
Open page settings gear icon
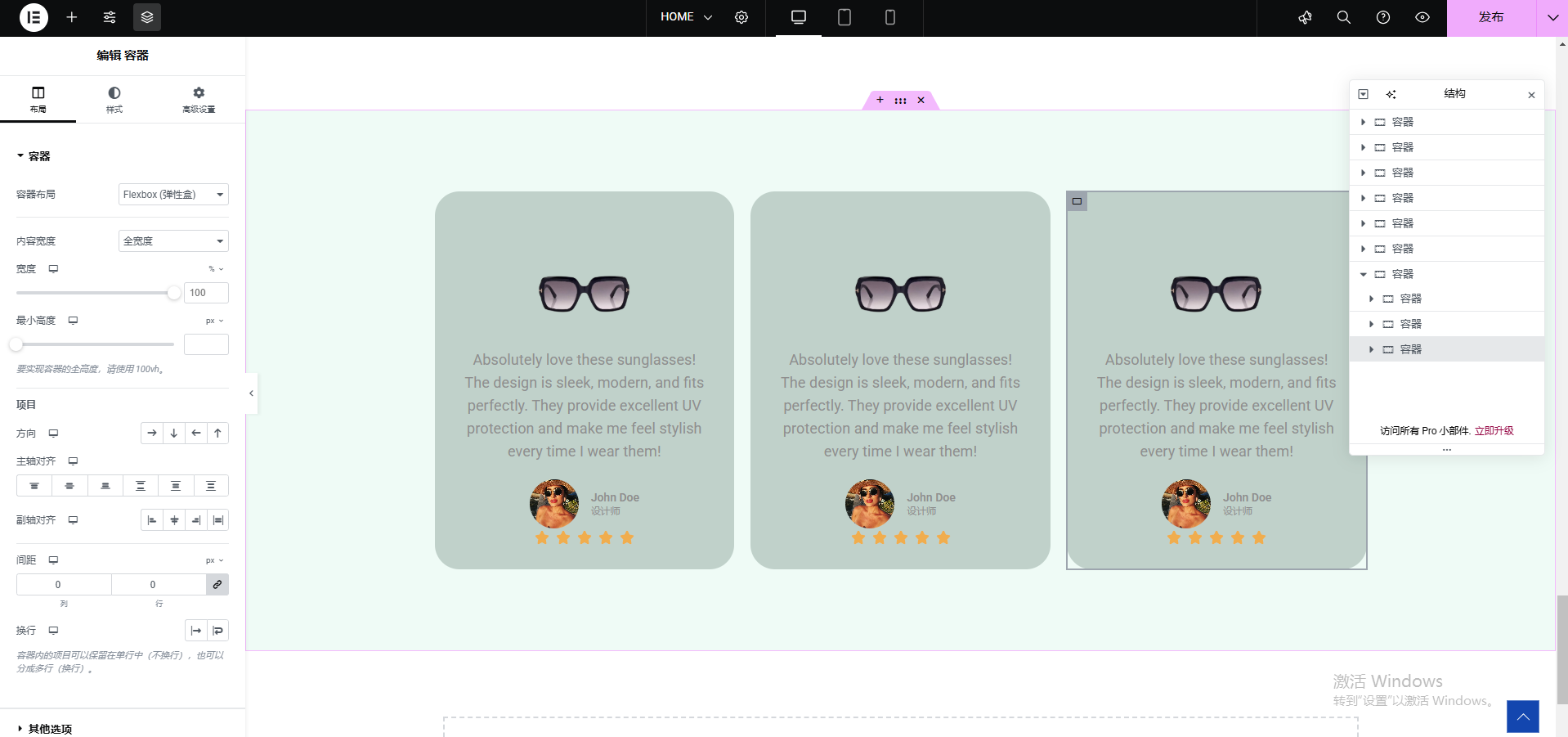pos(741,17)
